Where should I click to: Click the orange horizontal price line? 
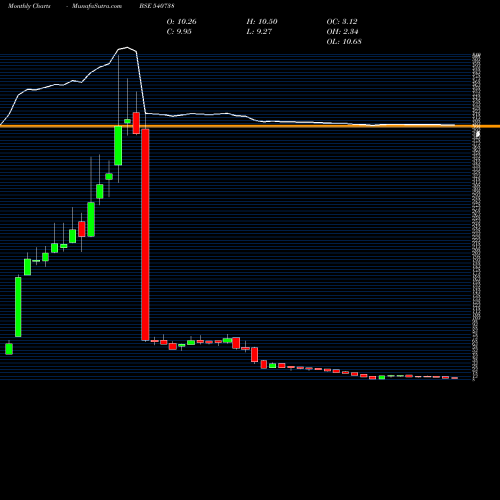point(250,126)
